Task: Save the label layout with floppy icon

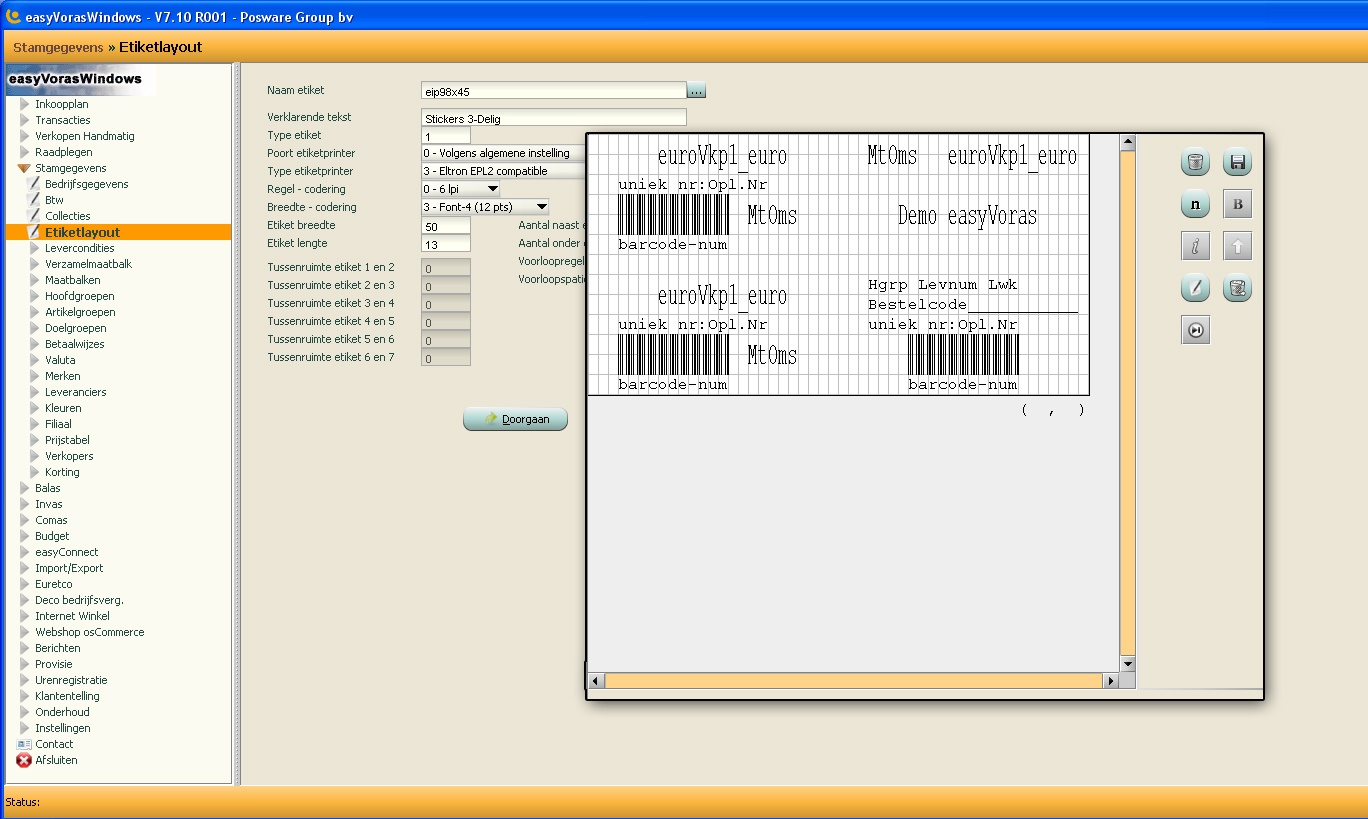Action: [x=1237, y=163]
